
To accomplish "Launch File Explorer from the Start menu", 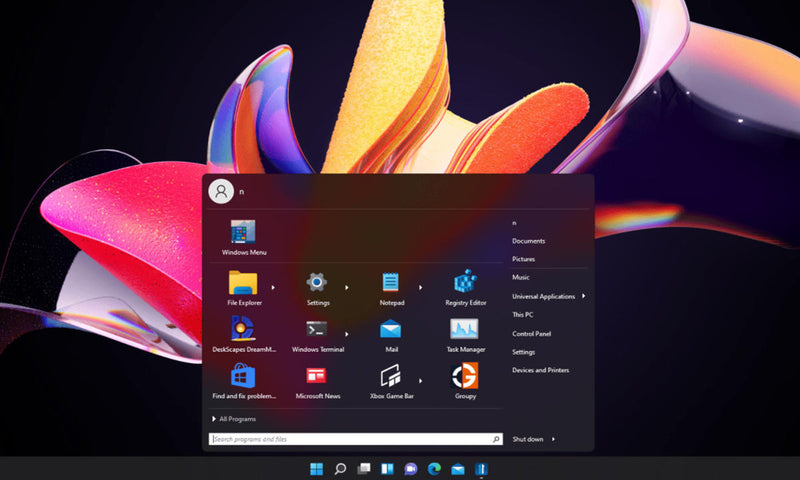I will 244,288.
